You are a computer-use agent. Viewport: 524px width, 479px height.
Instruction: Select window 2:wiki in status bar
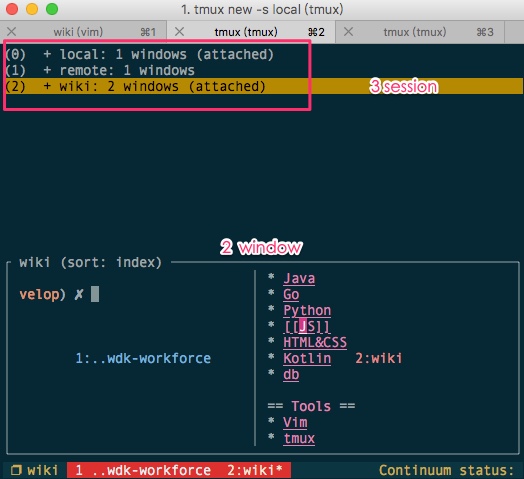255,470
